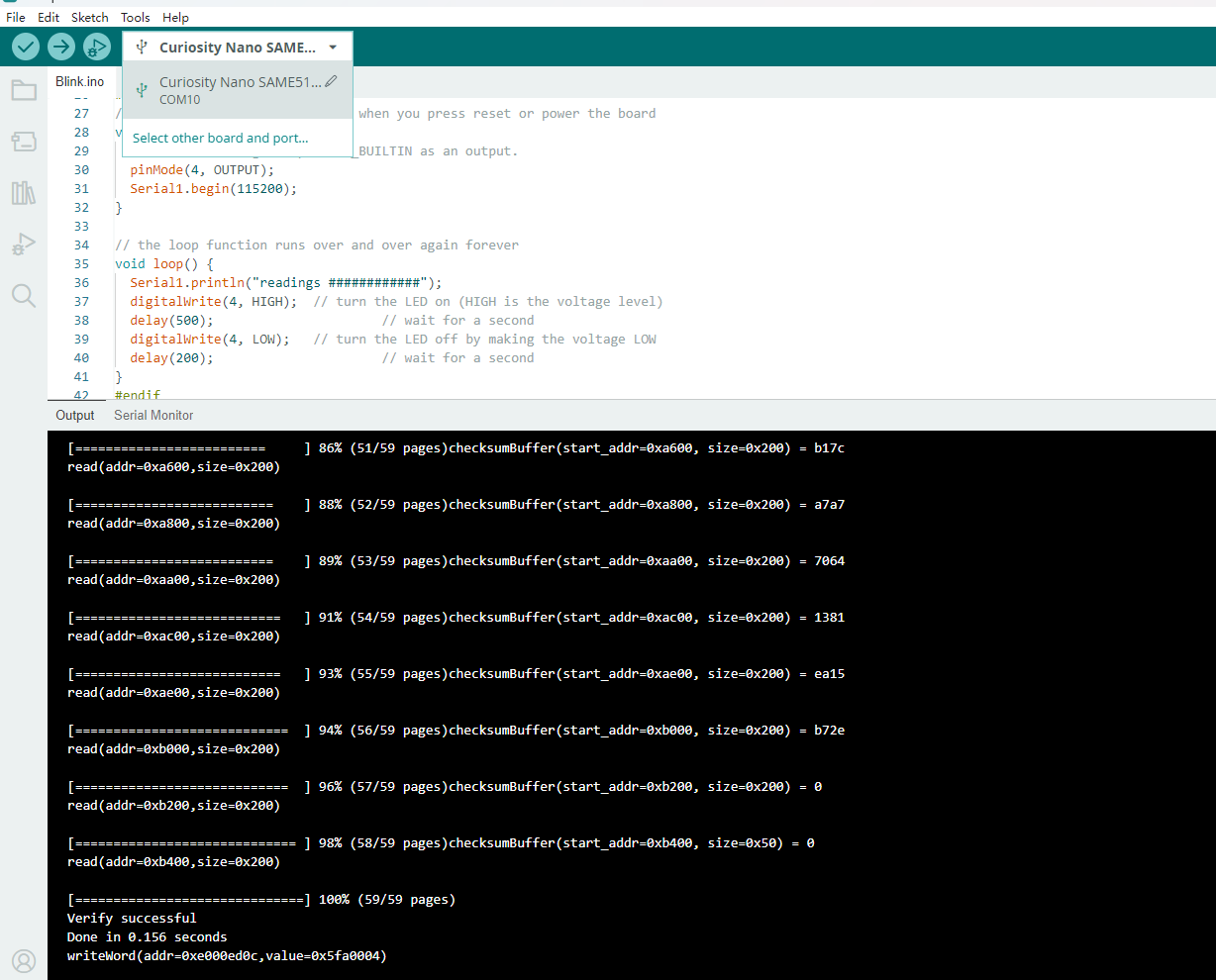Screen dimensions: 1216x980
Task: Click the user account profile icon
Action: point(24,960)
